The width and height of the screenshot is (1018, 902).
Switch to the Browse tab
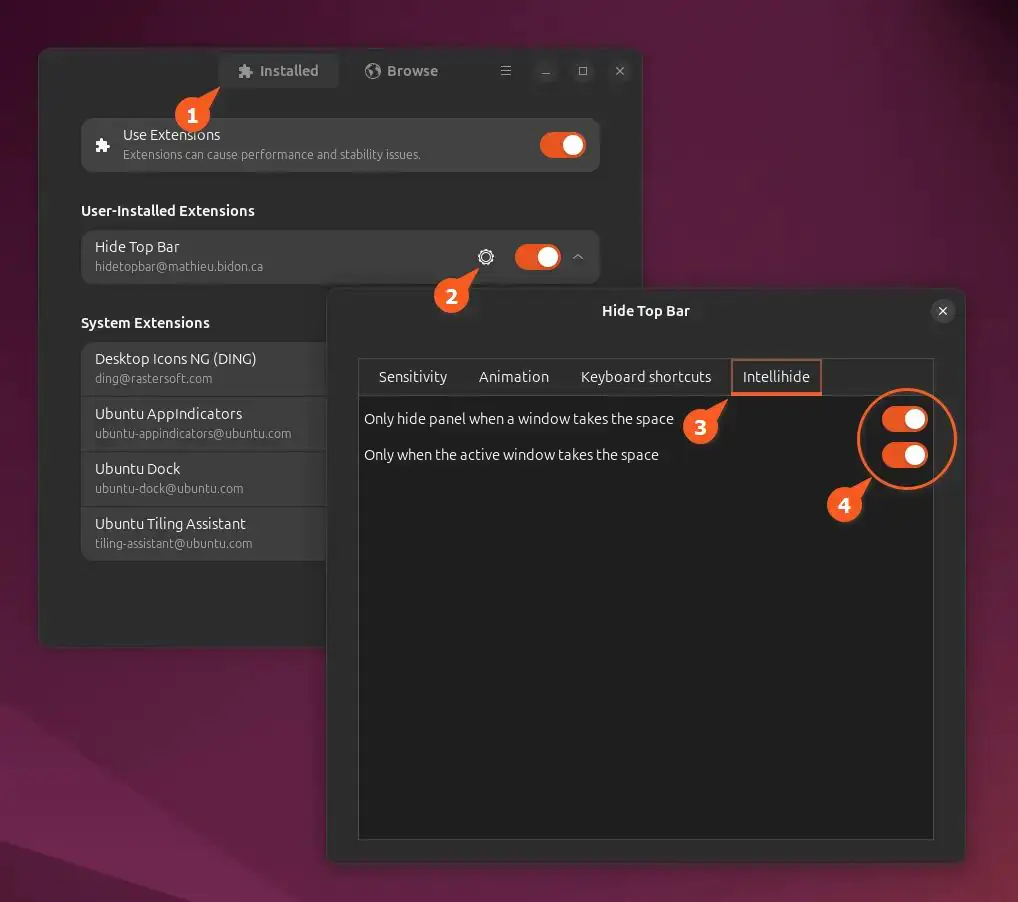[401, 71]
